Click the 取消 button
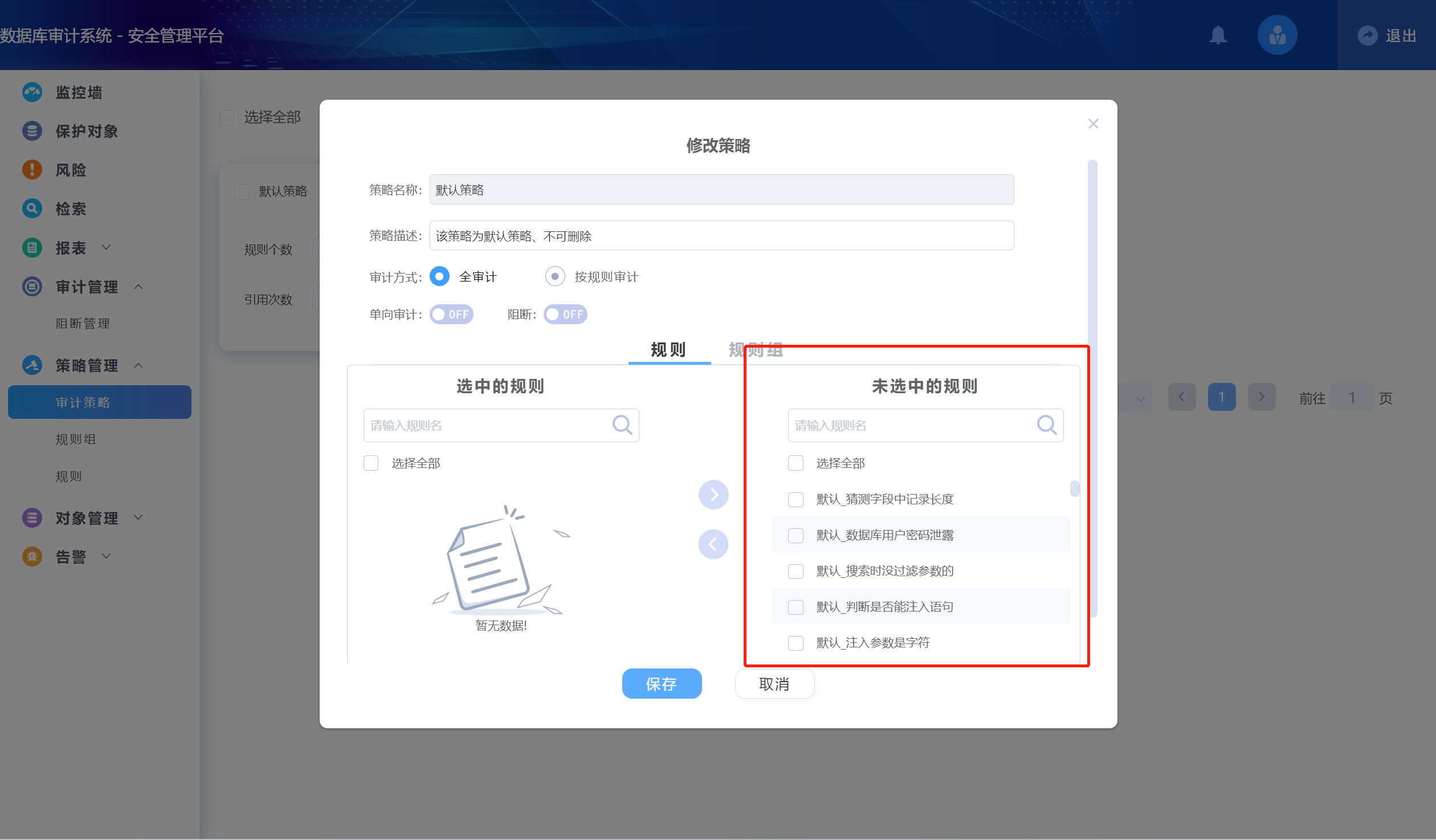This screenshot has width=1436, height=840. 774,683
